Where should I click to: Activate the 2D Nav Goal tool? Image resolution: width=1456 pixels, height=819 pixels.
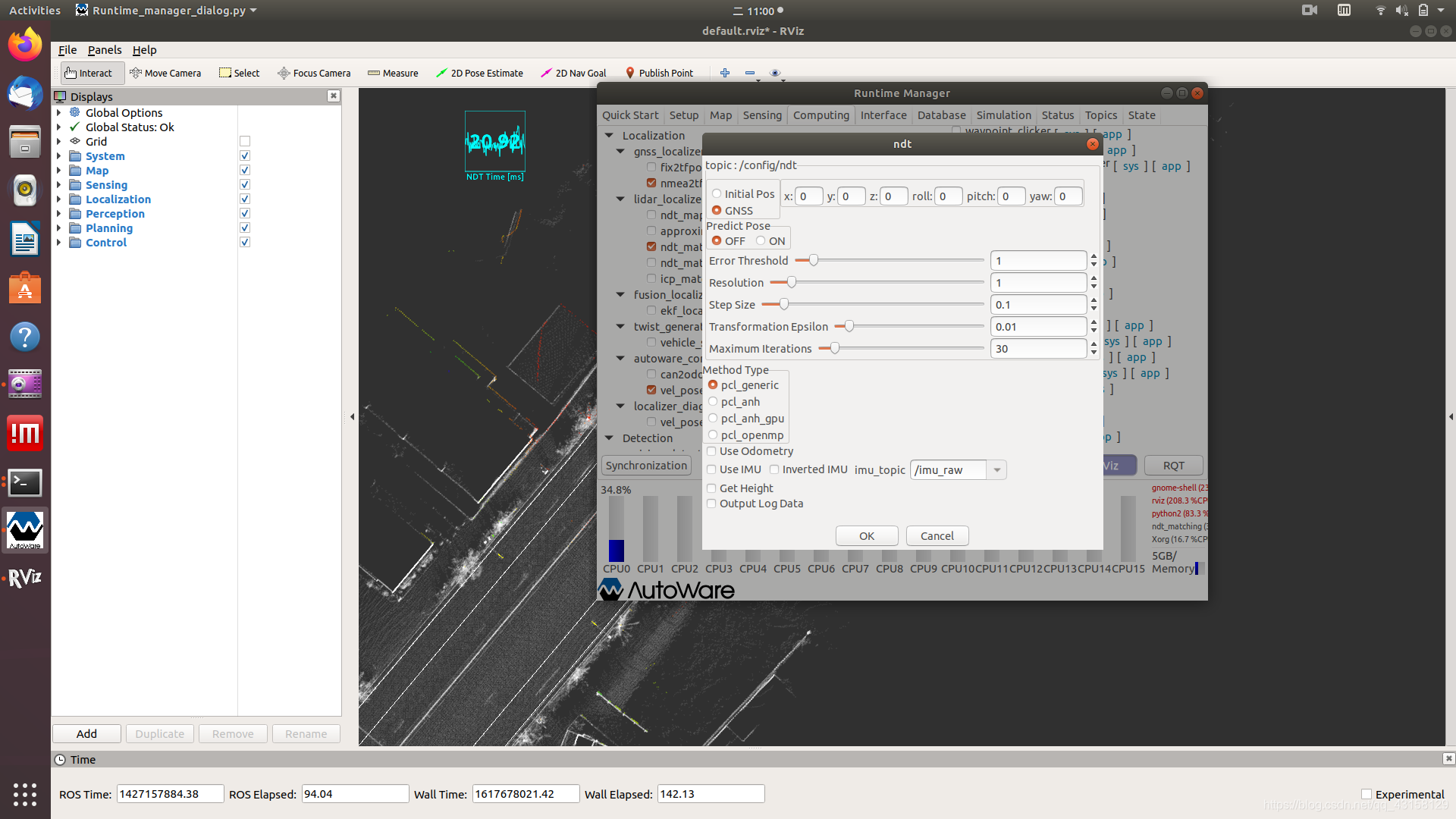click(573, 73)
